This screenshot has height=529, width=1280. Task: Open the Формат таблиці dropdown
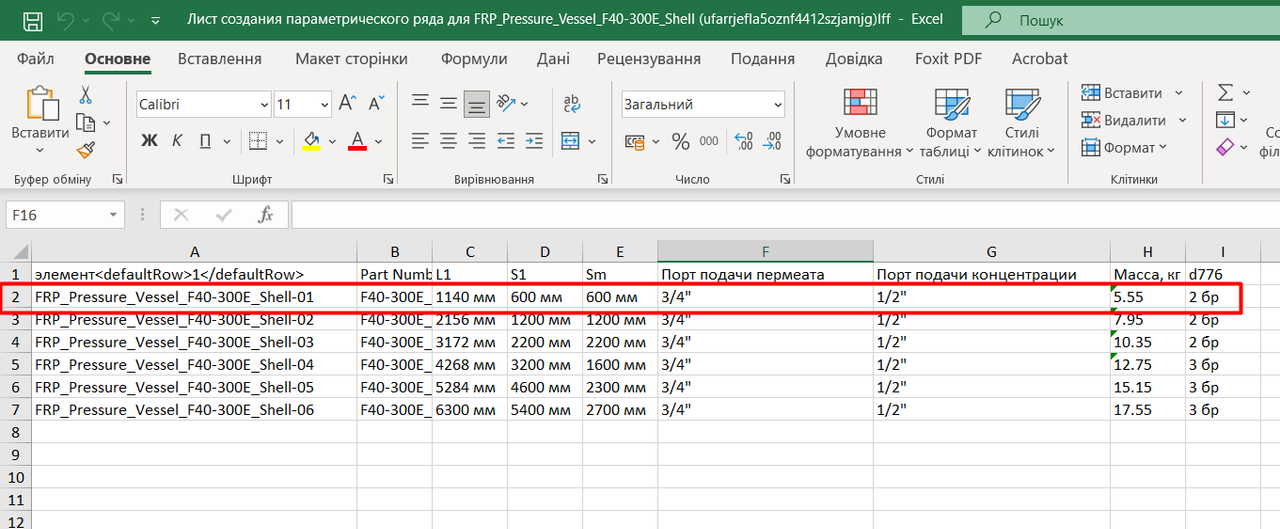pos(951,125)
